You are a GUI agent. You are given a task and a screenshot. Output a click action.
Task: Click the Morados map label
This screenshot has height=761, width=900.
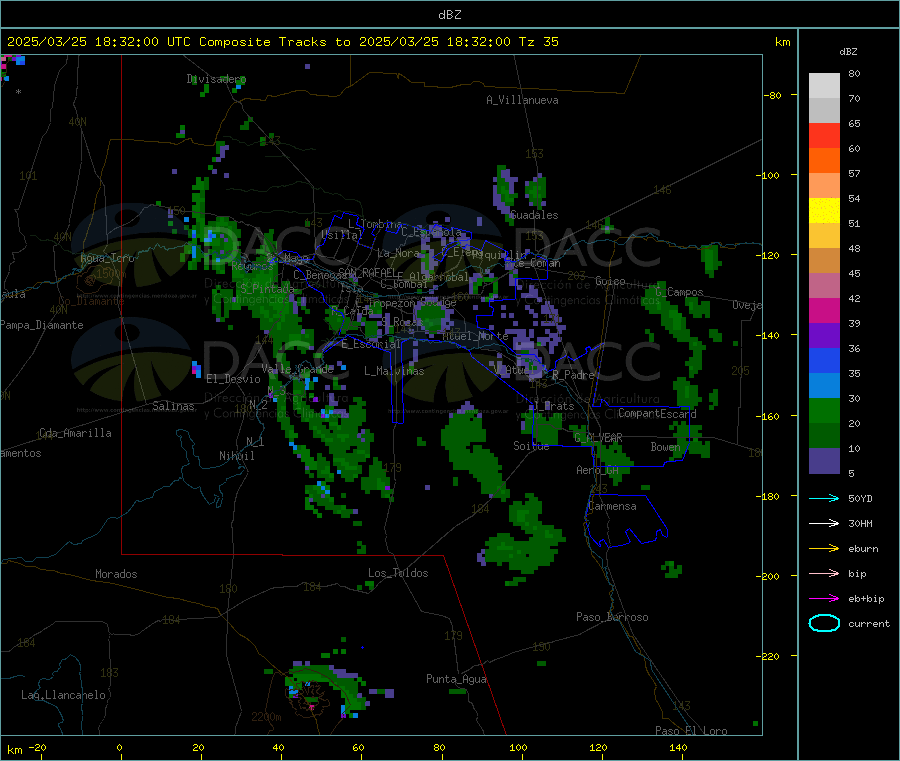pyautogui.click(x=116, y=574)
